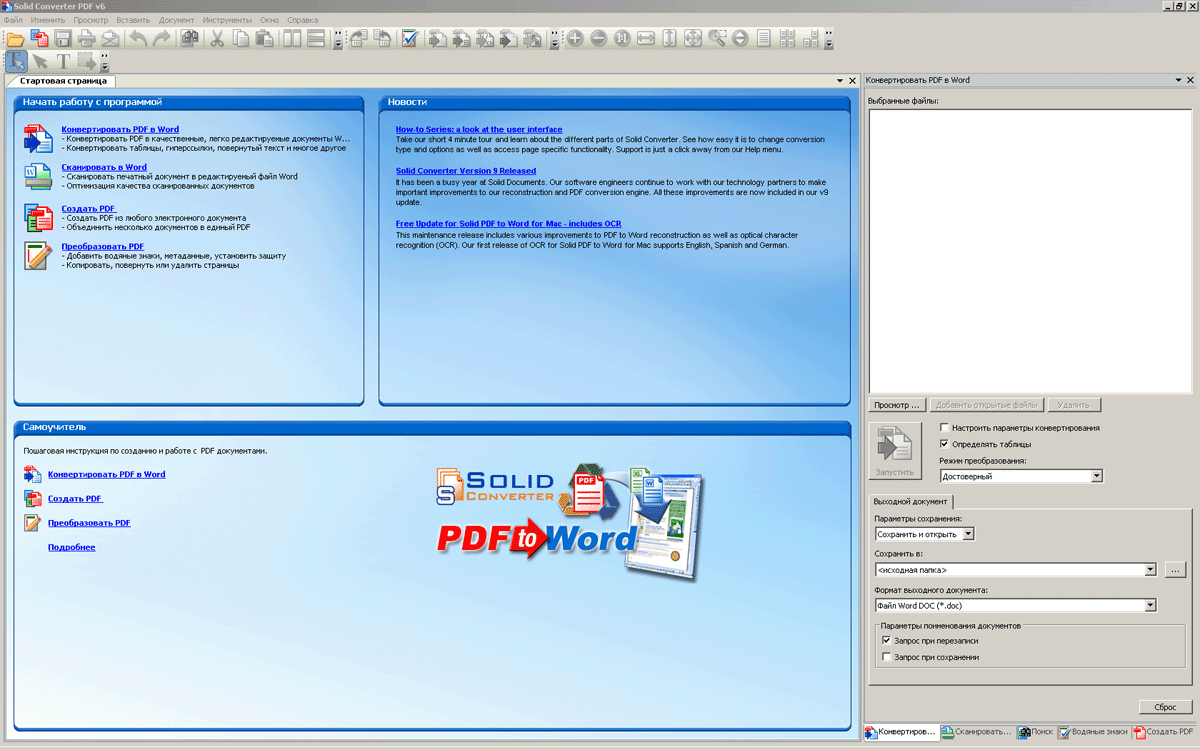1200x750 pixels.
Task: Enable 'Настроить параметры конвертирования' checkbox
Action: (x=945, y=427)
